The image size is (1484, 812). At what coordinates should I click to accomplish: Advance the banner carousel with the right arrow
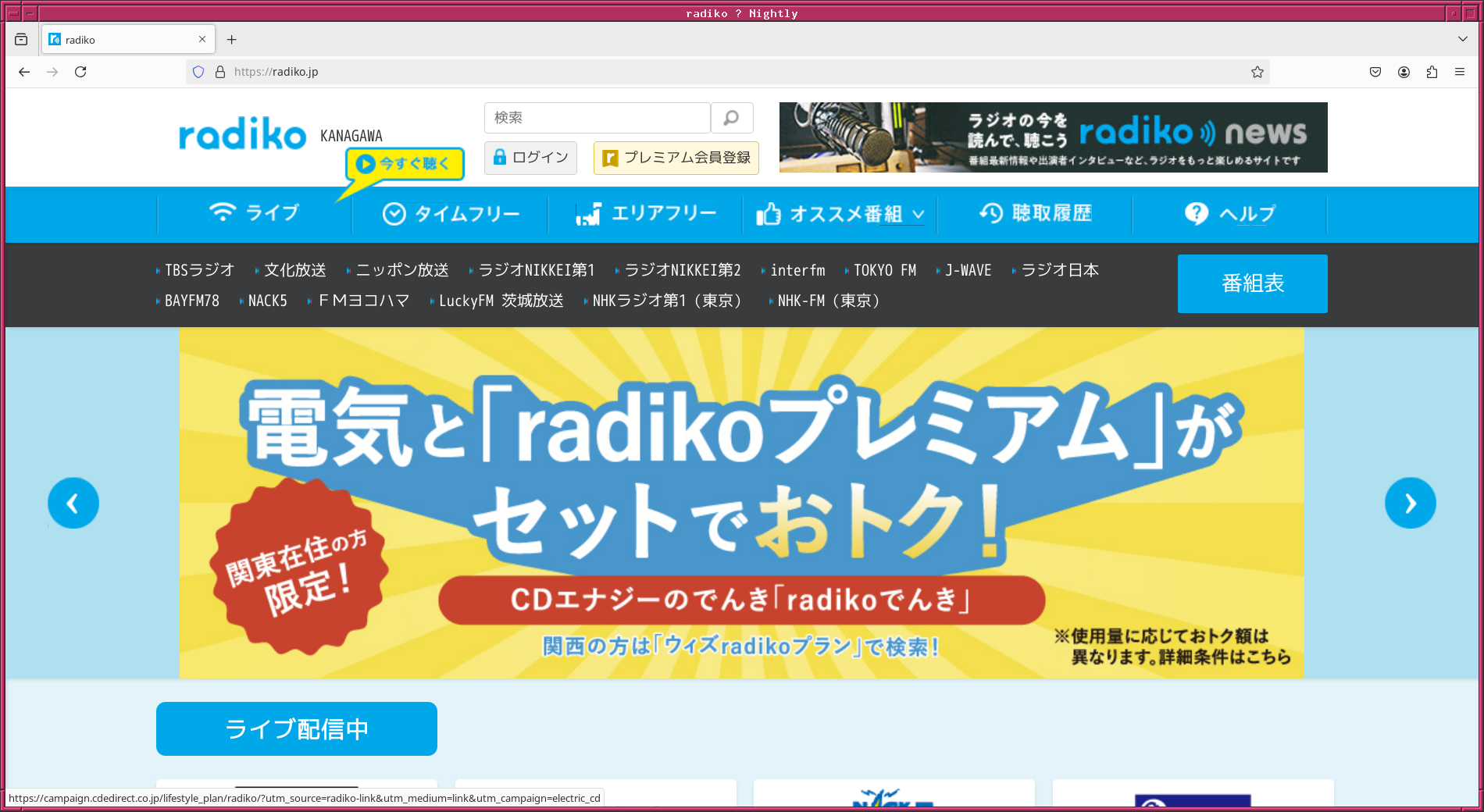(1411, 503)
